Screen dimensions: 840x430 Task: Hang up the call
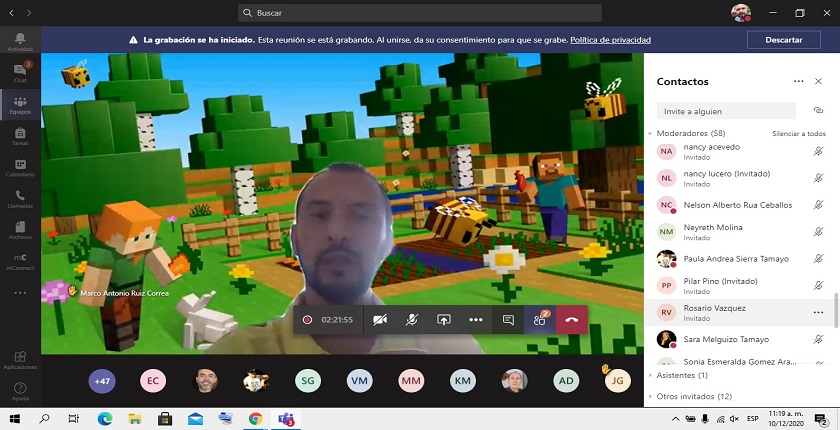[572, 320]
